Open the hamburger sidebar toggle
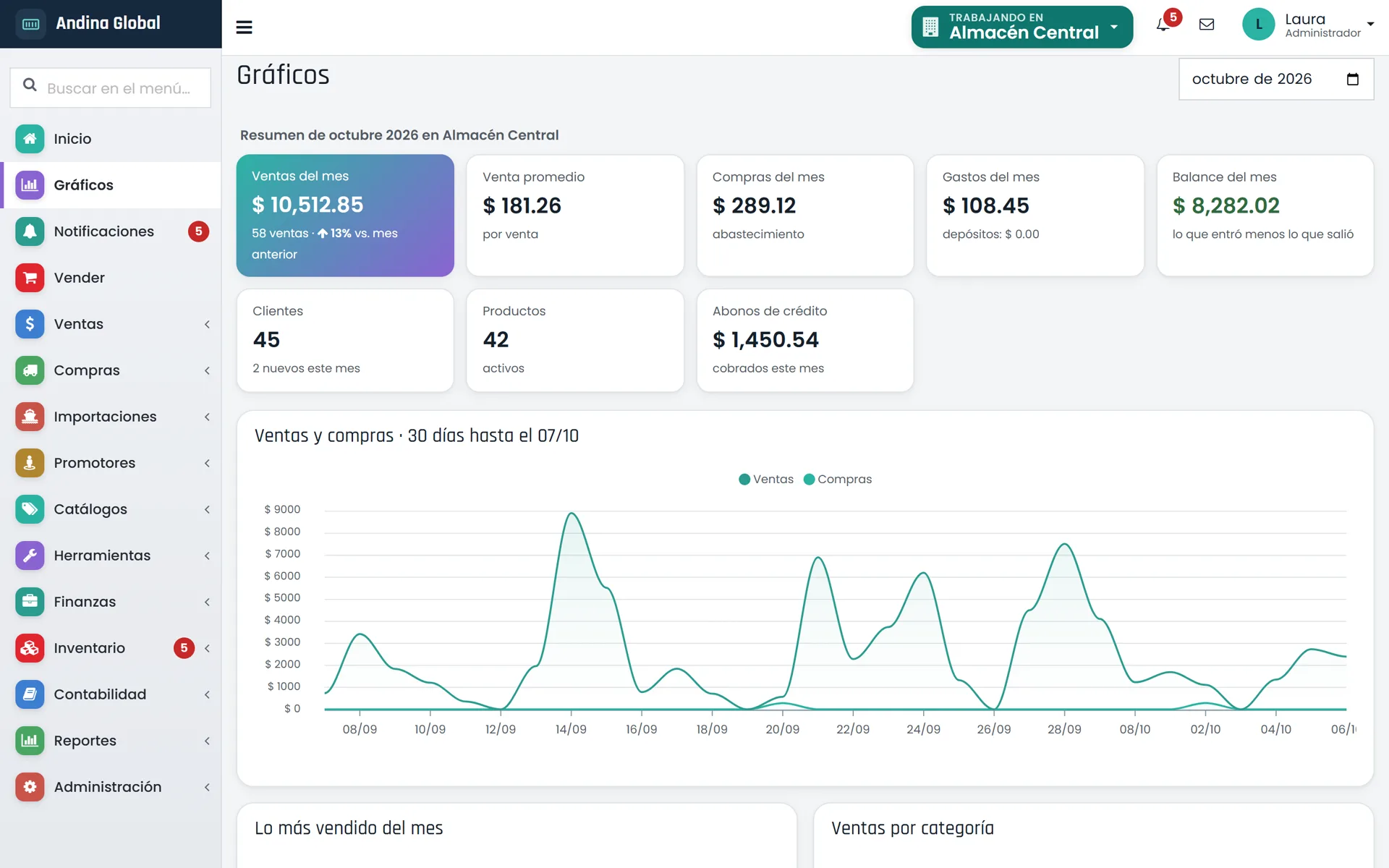 (244, 27)
